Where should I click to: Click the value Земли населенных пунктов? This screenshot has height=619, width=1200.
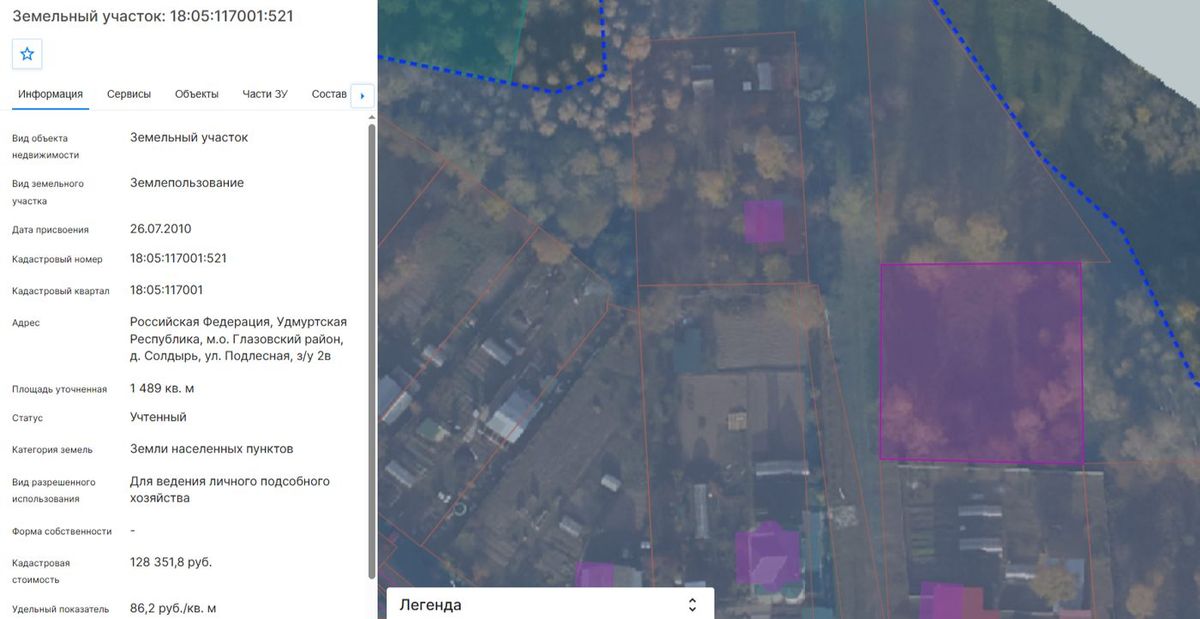(x=212, y=449)
